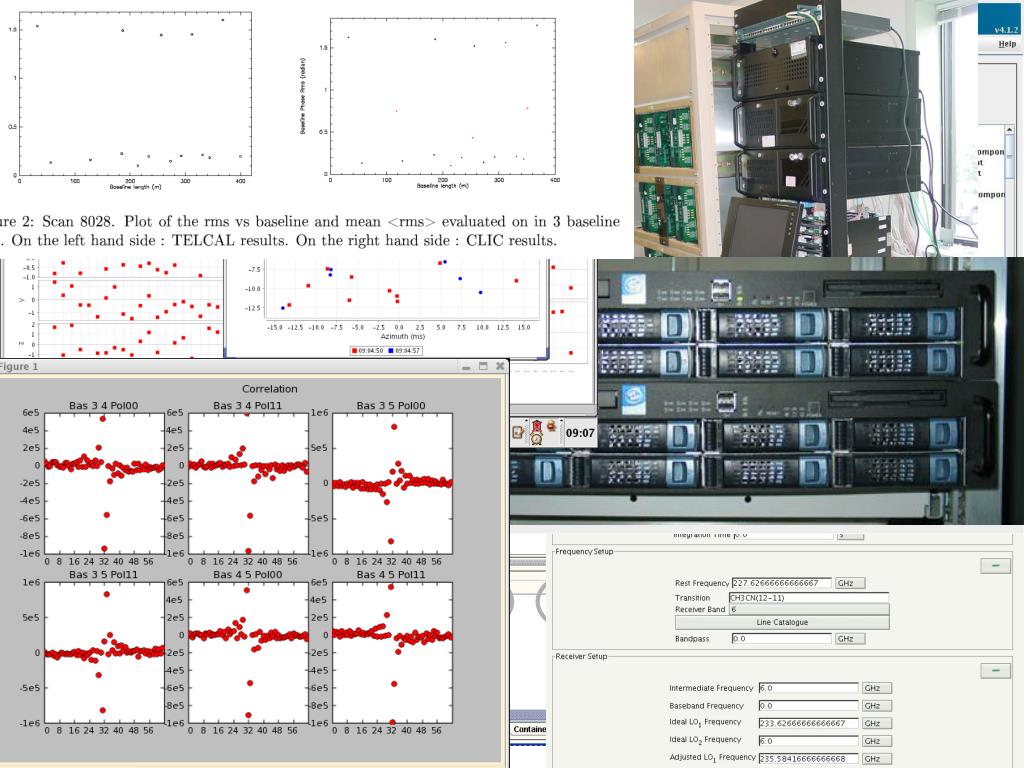Image resolution: width=1024 pixels, height=768 pixels.
Task: Click the red 09:04:50 legend entry
Action: tap(367, 351)
